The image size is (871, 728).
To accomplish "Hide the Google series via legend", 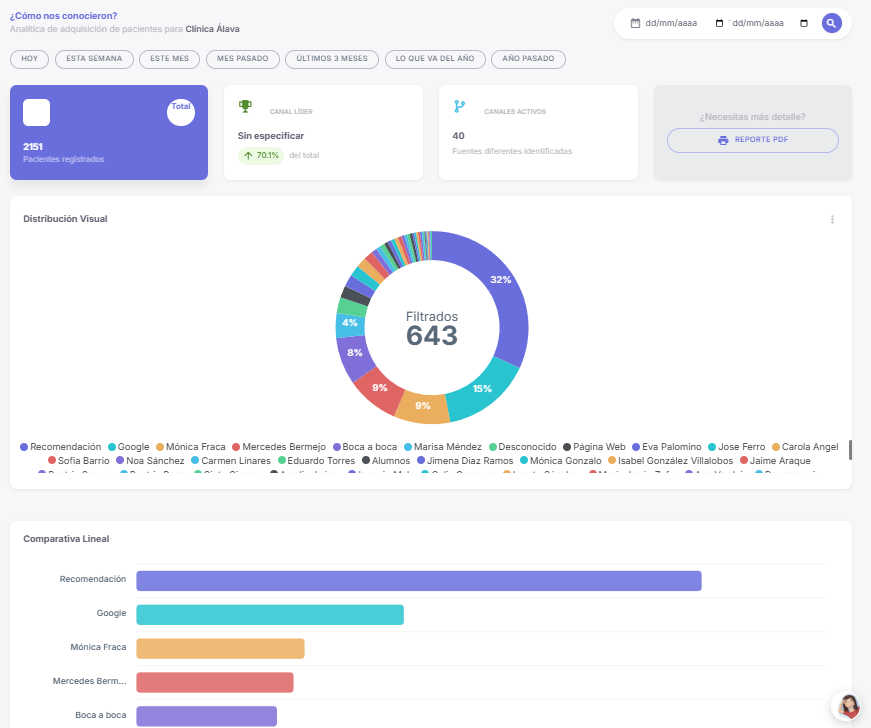I will [x=128, y=447].
